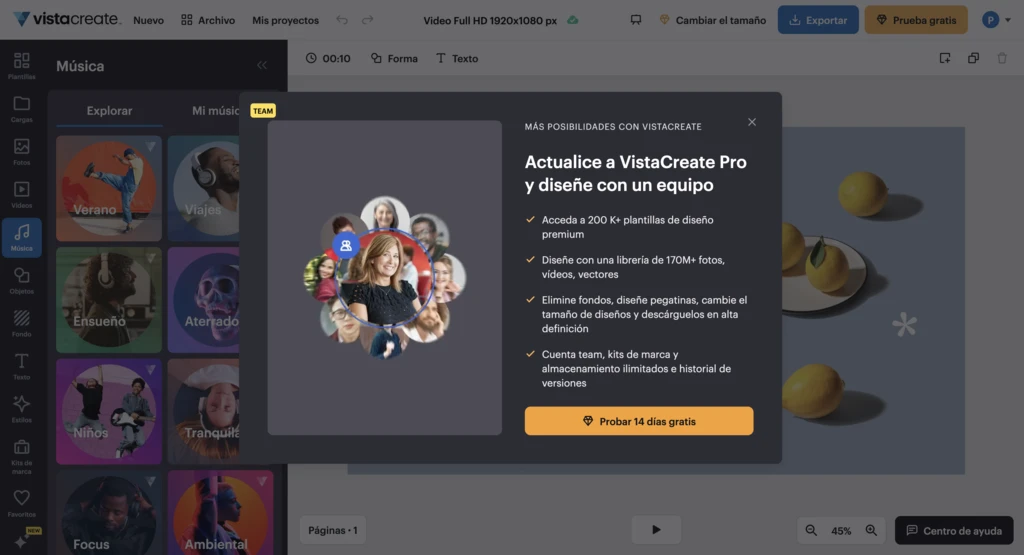Zoom in on the canvas
The image size is (1024, 555).
click(x=871, y=530)
